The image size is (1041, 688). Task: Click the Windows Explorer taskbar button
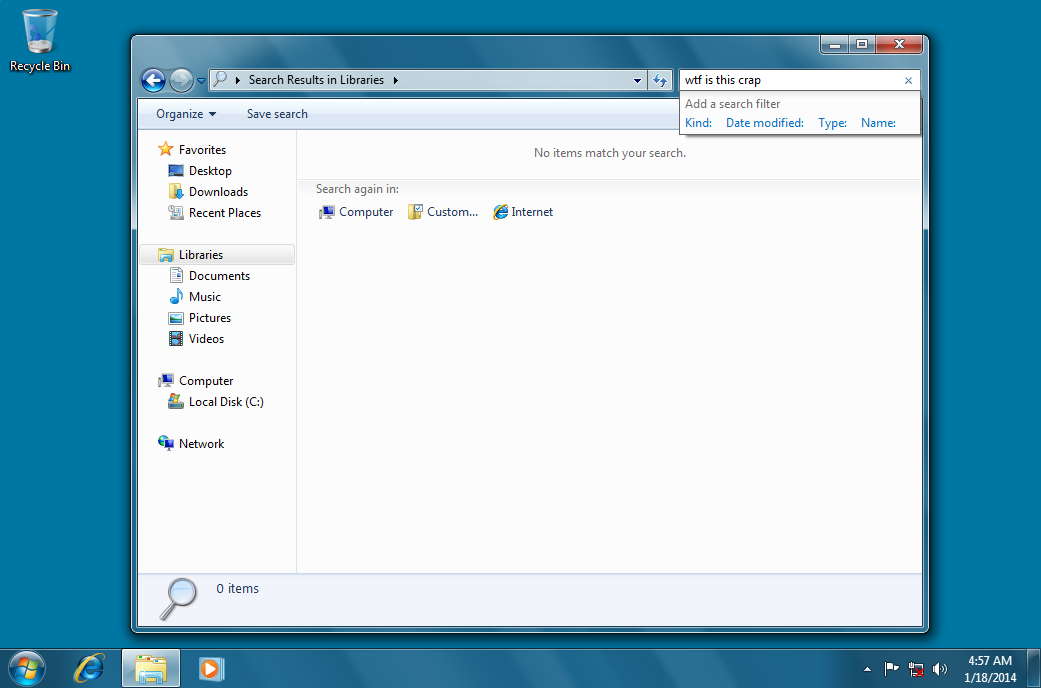coord(151,668)
